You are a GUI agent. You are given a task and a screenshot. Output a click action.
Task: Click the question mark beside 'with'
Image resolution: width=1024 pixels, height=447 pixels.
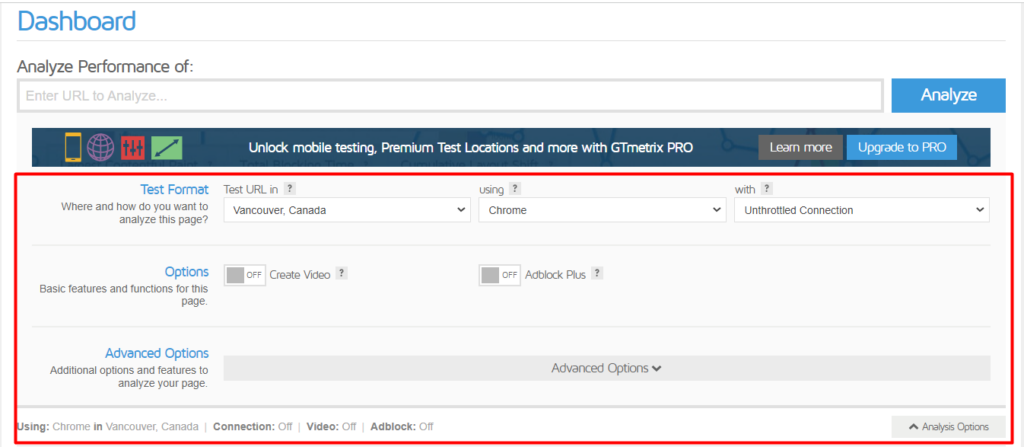(x=767, y=189)
